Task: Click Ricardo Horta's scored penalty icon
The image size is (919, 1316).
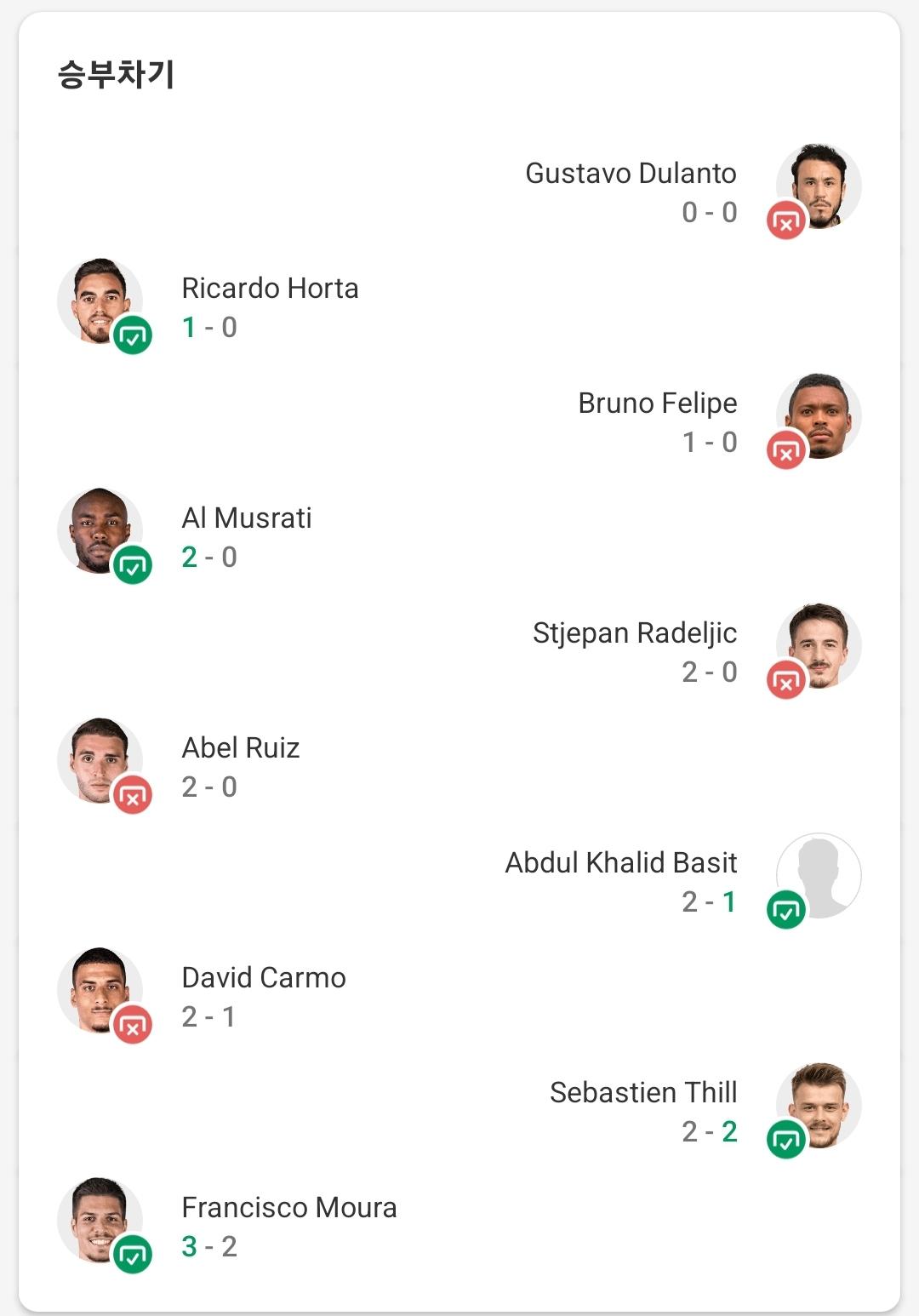Action: [133, 335]
